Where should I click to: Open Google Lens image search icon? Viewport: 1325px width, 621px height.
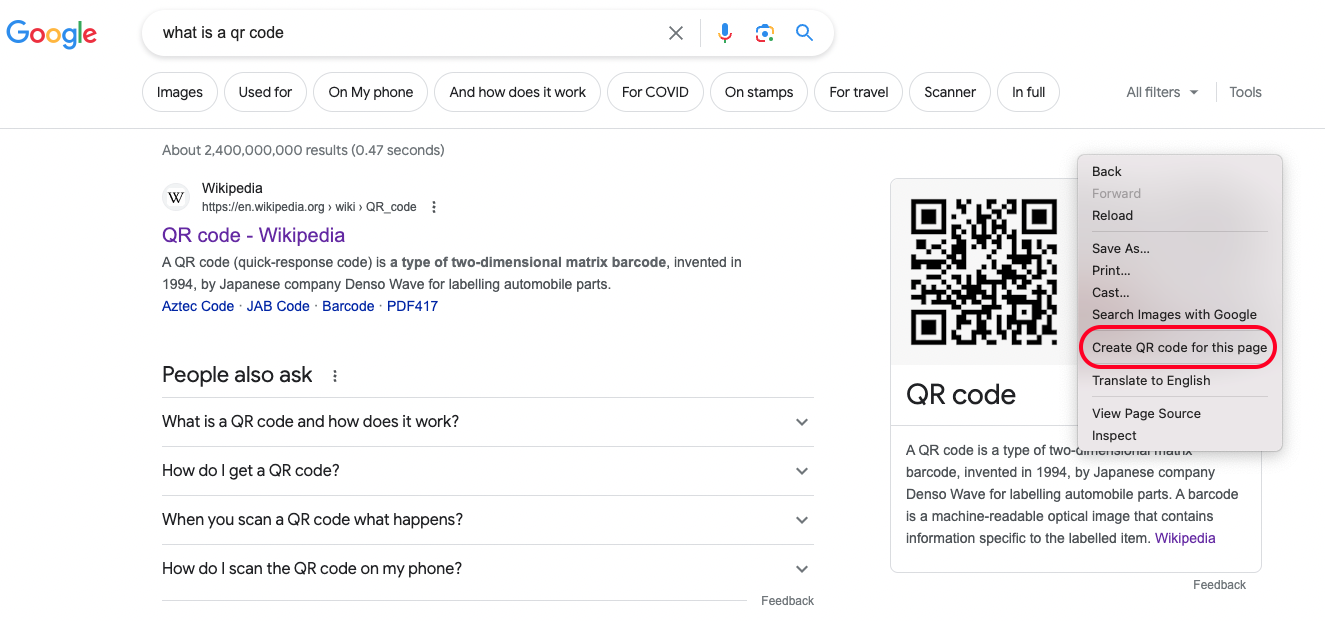click(x=765, y=33)
